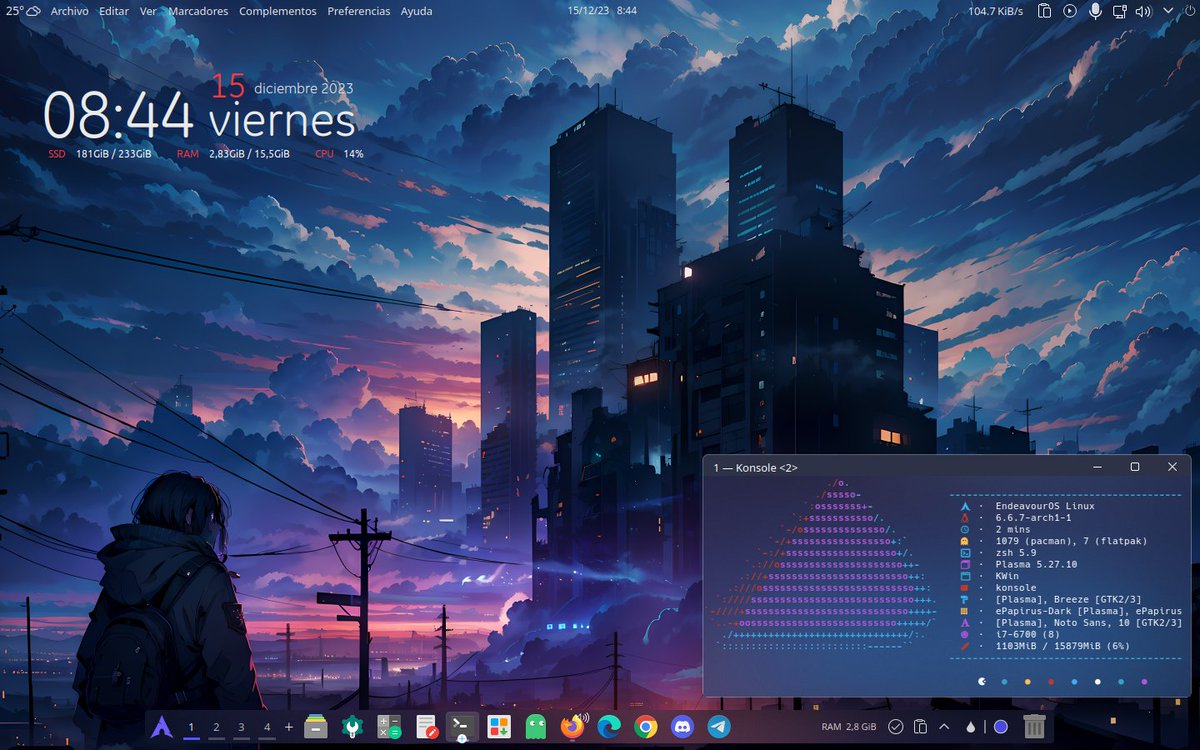Viewport: 1200px width, 750px height.
Task: Expand hidden icons with the up chevron
Action: click(x=943, y=726)
